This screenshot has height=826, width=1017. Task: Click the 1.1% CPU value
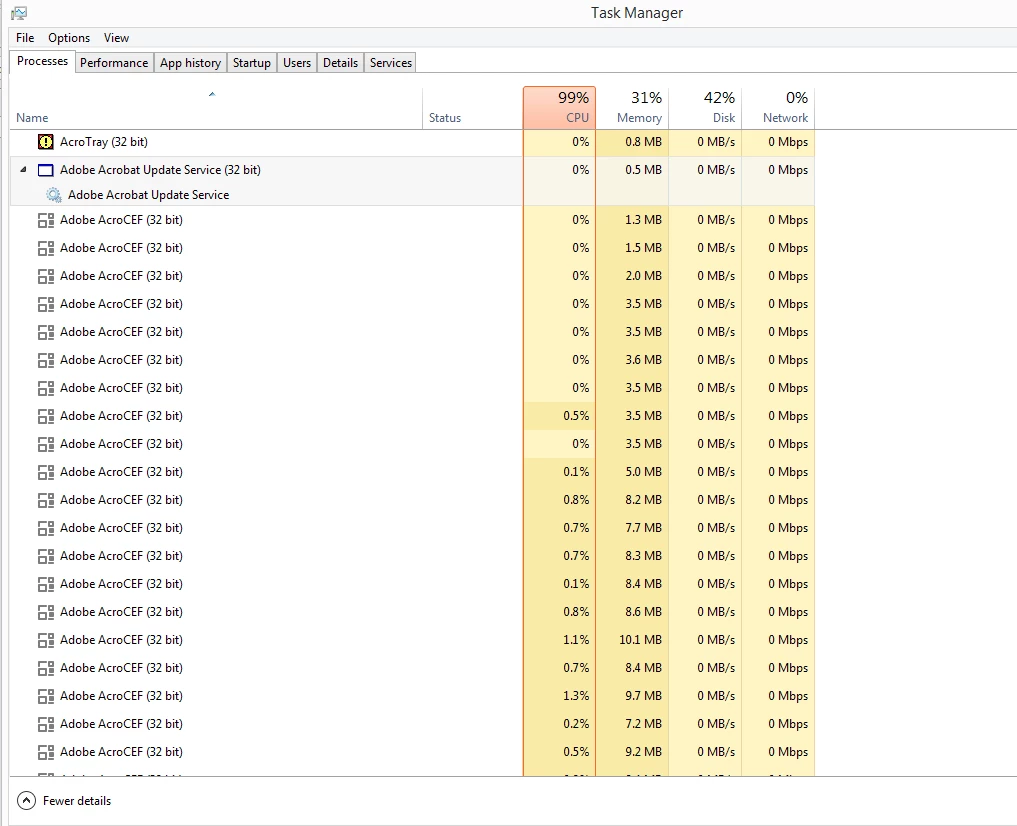click(576, 640)
